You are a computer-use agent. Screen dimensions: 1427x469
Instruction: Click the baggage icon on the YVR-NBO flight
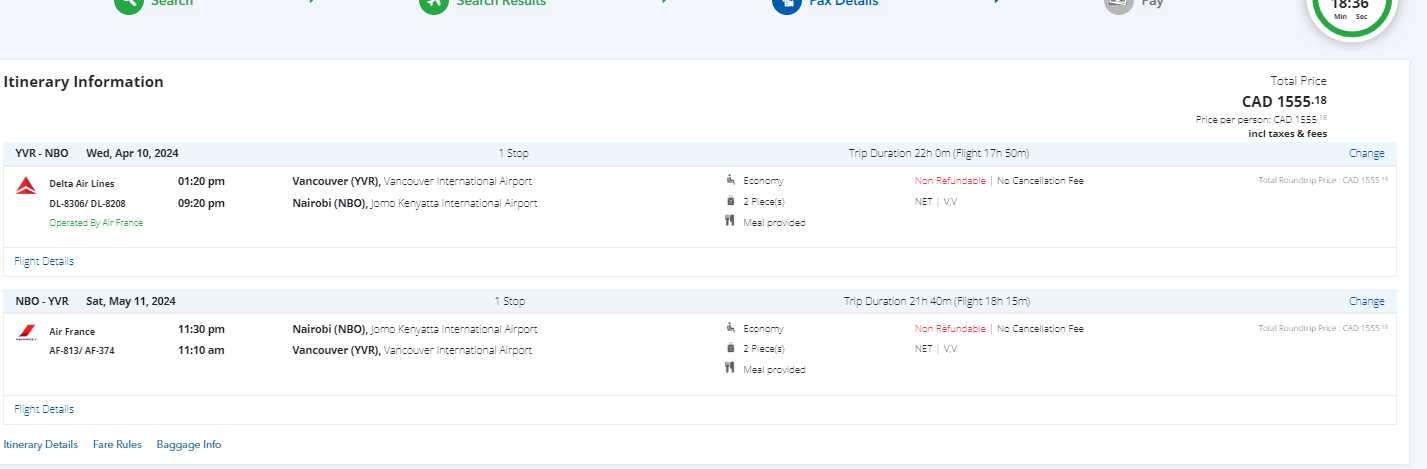[730, 201]
